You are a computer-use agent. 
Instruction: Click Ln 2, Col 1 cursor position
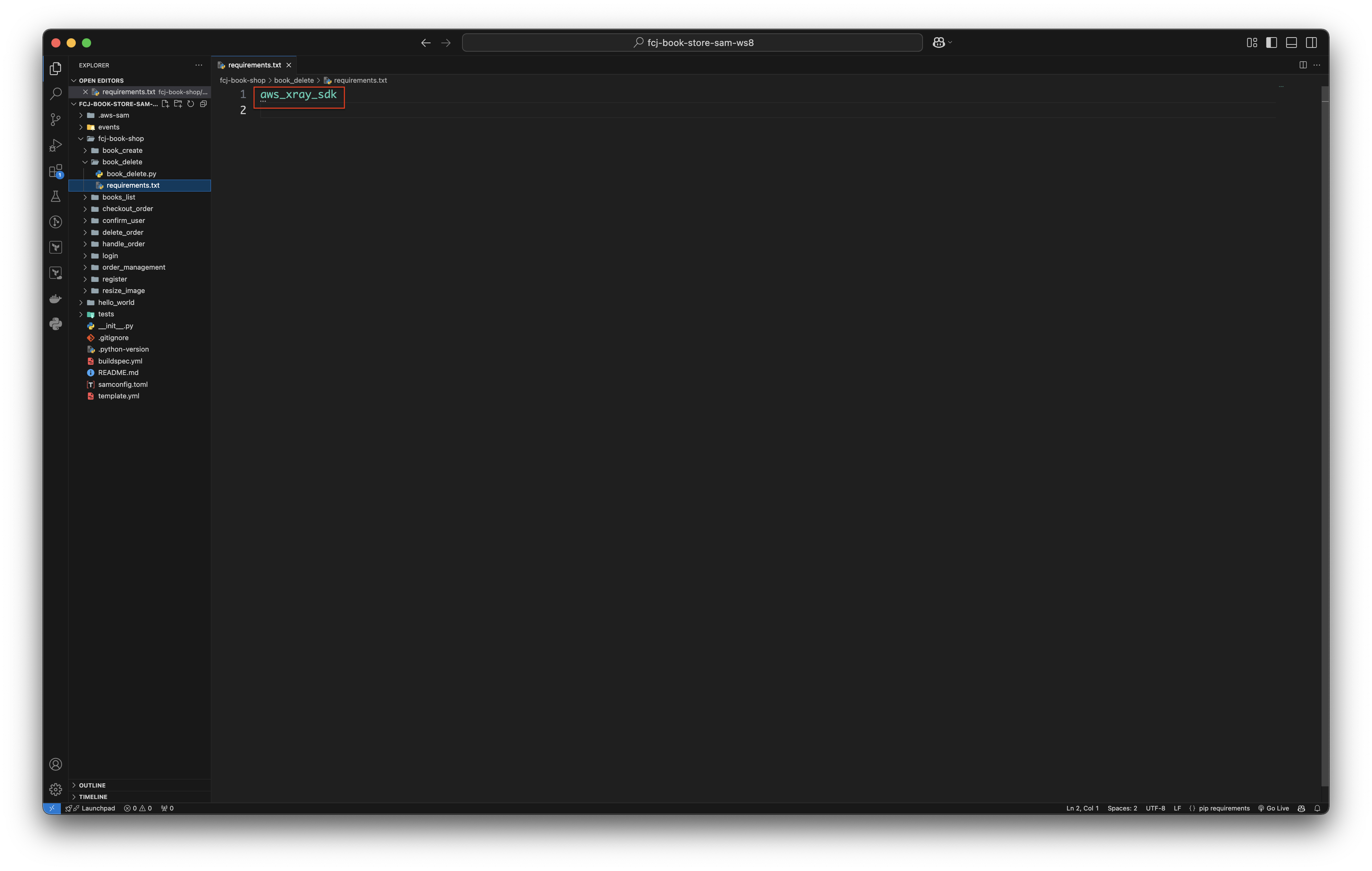pos(1083,808)
